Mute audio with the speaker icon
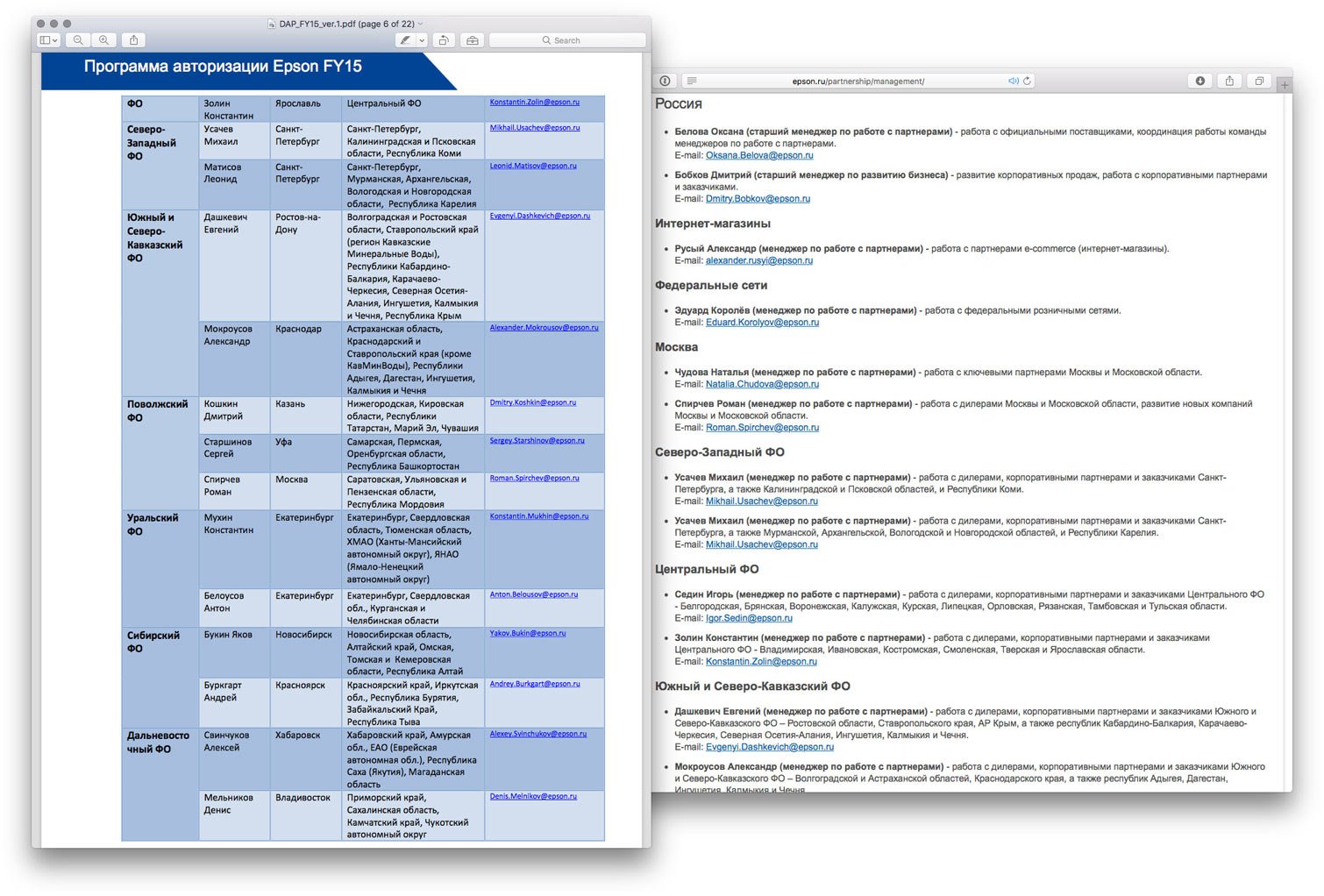Viewport: 1324px width, 896px height. (1013, 81)
